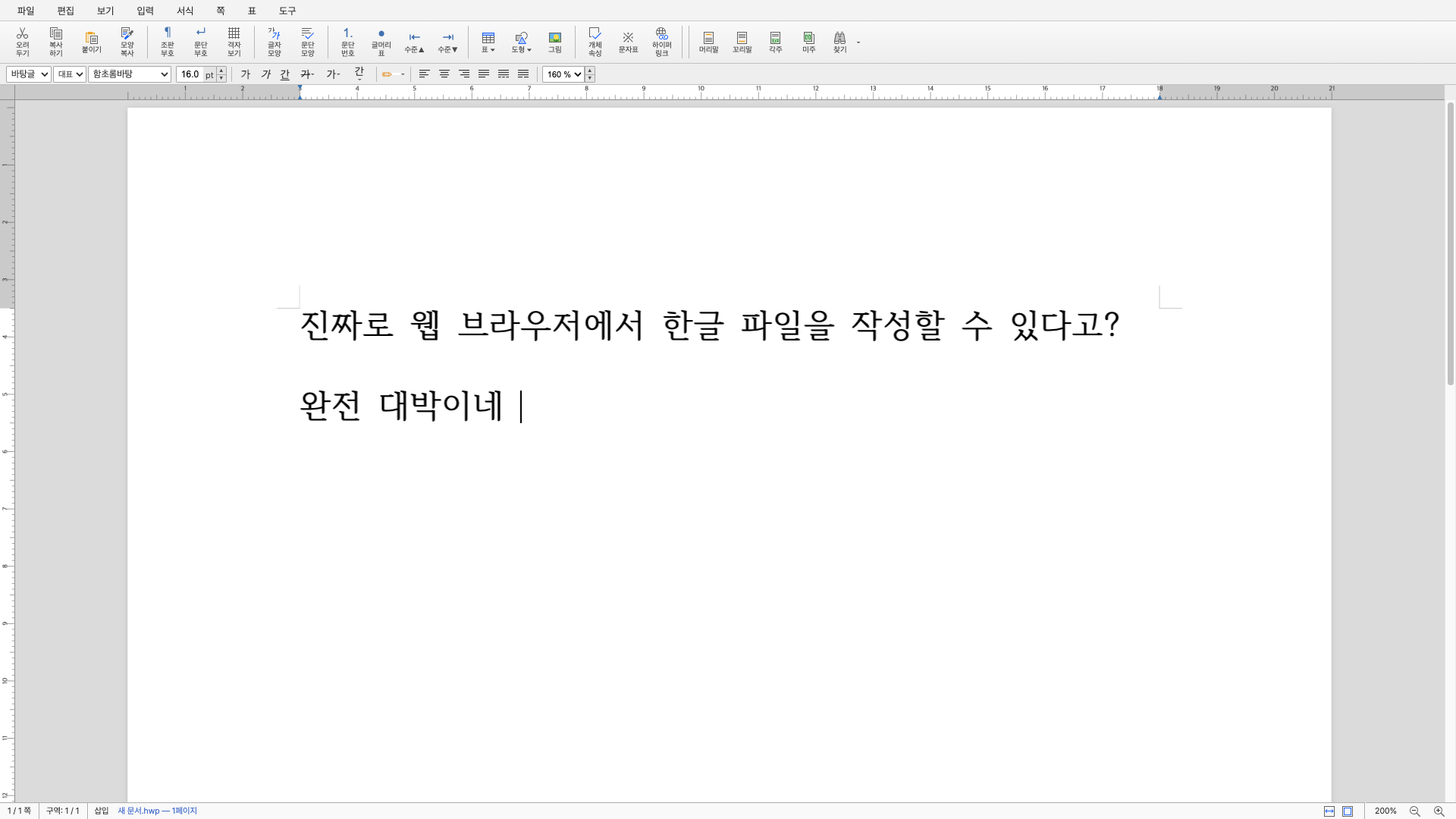
Task: Insert a footnote with the 각주 icon
Action: pyautogui.click(x=775, y=42)
